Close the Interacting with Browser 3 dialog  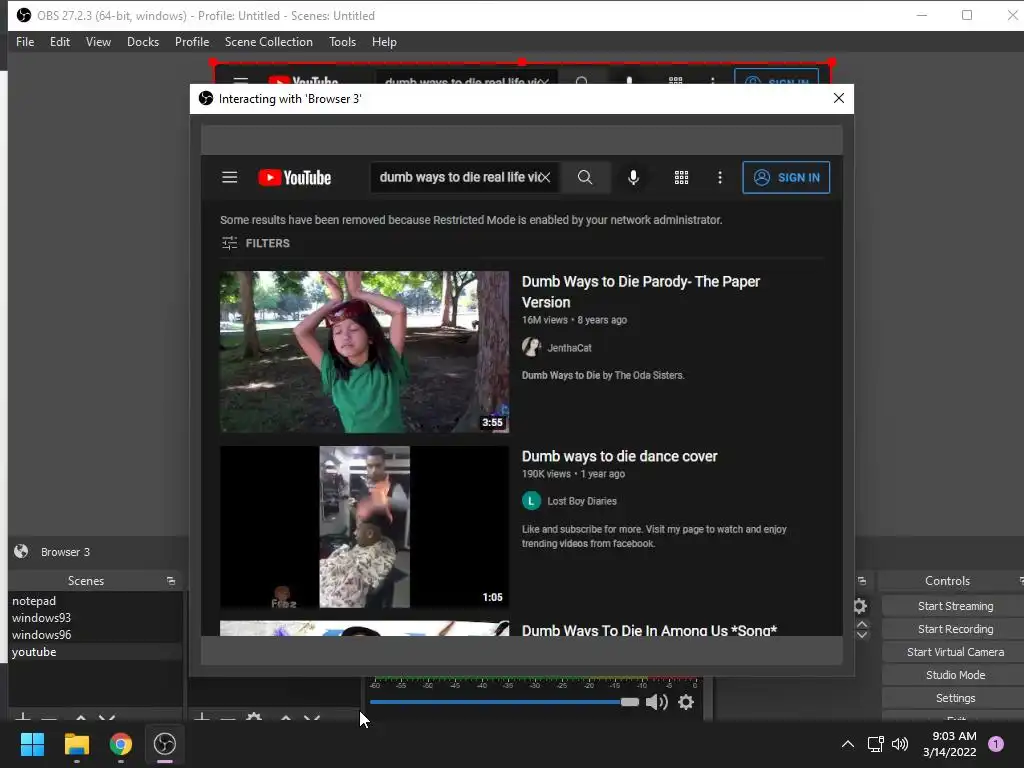[x=839, y=98]
